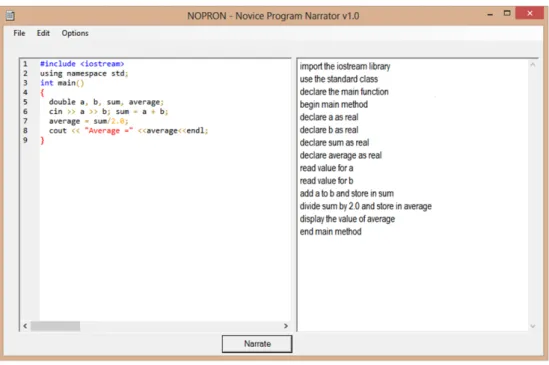Click line number 5 in the gutter

coord(25,102)
